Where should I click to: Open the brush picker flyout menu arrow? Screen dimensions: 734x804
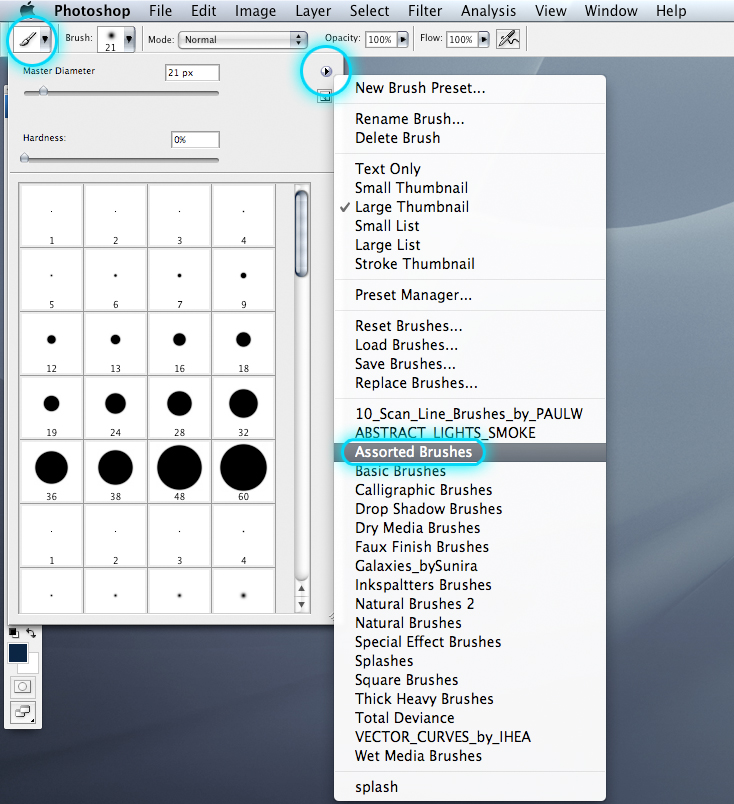click(x=326, y=71)
